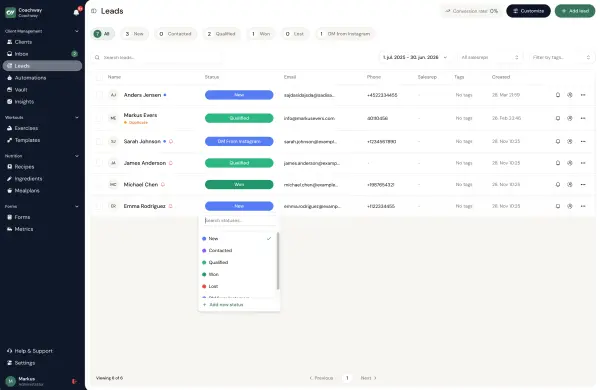Log out using icon beside Markus profile
This screenshot has width=600, height=390.
pyautogui.click(x=74, y=381)
